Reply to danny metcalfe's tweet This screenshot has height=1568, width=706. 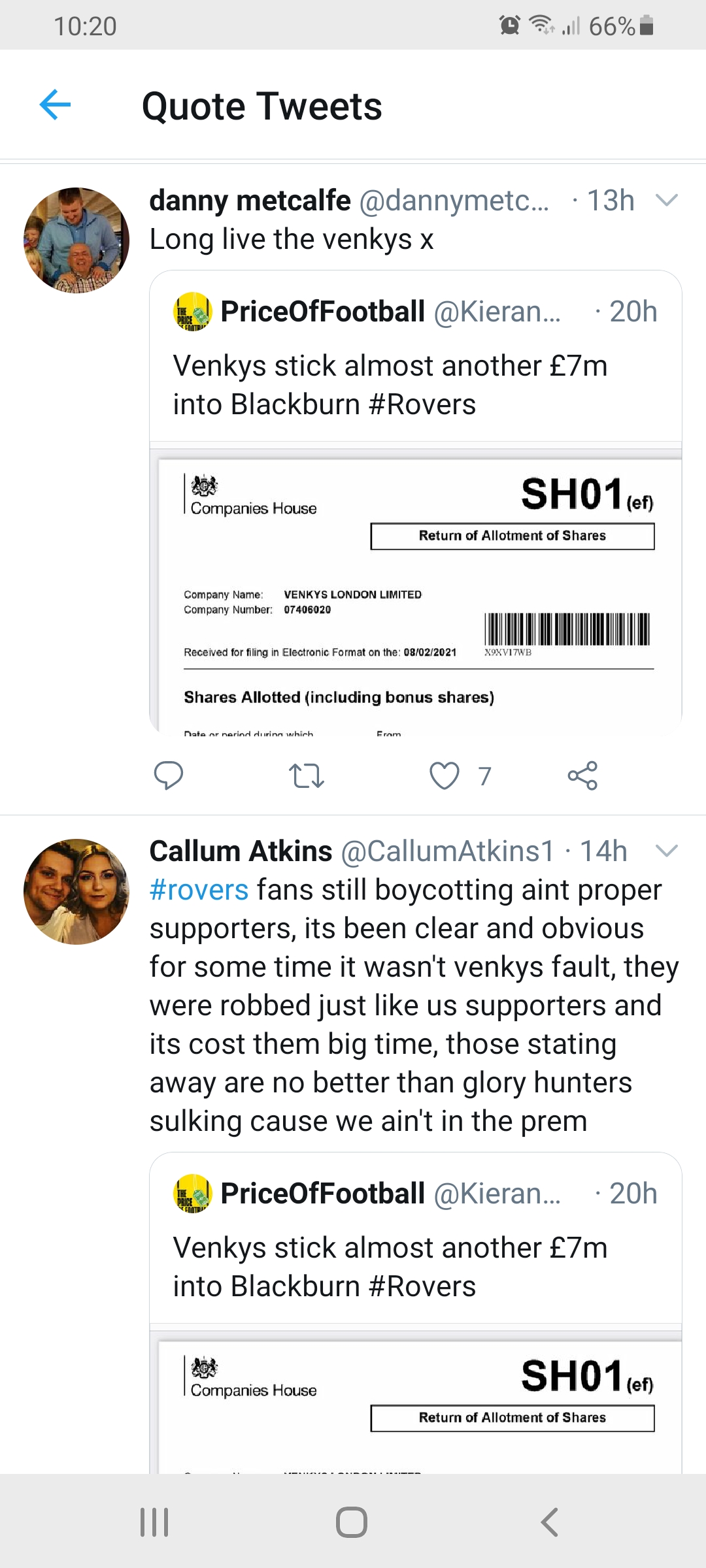(x=168, y=776)
